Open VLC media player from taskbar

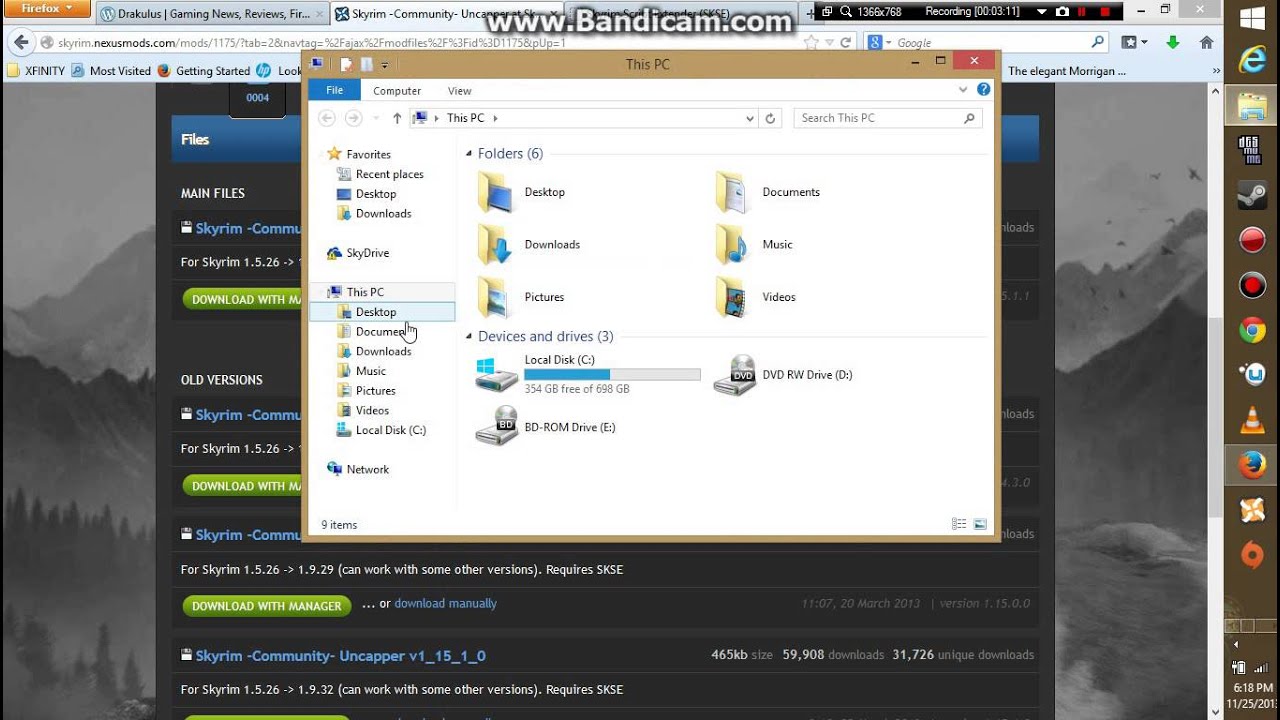[1252, 420]
